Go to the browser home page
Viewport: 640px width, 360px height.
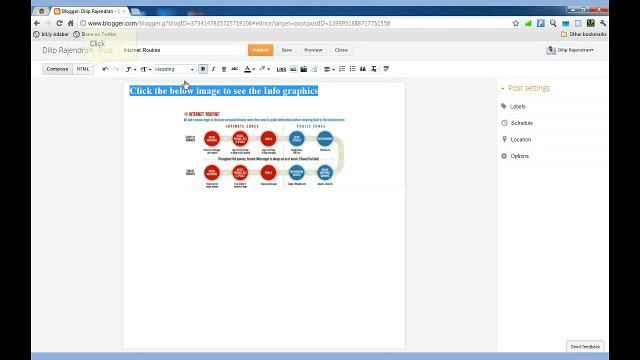[x=70, y=23]
